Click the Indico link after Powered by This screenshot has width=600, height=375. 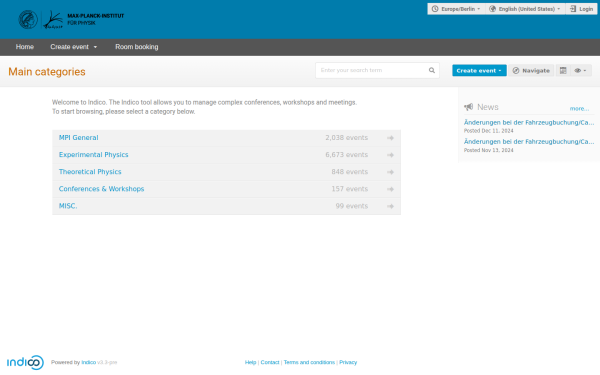pyautogui.click(x=88, y=362)
